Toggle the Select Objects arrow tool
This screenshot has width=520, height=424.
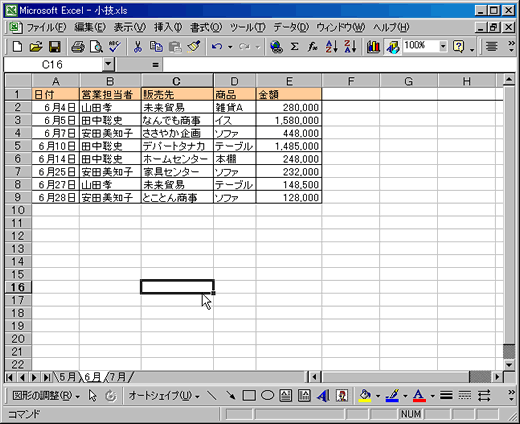(92, 396)
